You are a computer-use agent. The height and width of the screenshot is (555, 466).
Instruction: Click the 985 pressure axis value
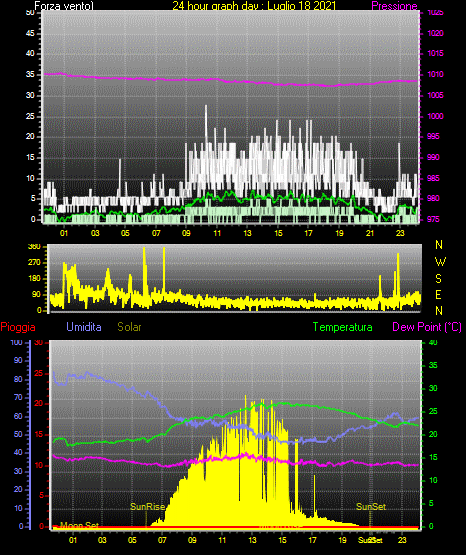point(434,178)
